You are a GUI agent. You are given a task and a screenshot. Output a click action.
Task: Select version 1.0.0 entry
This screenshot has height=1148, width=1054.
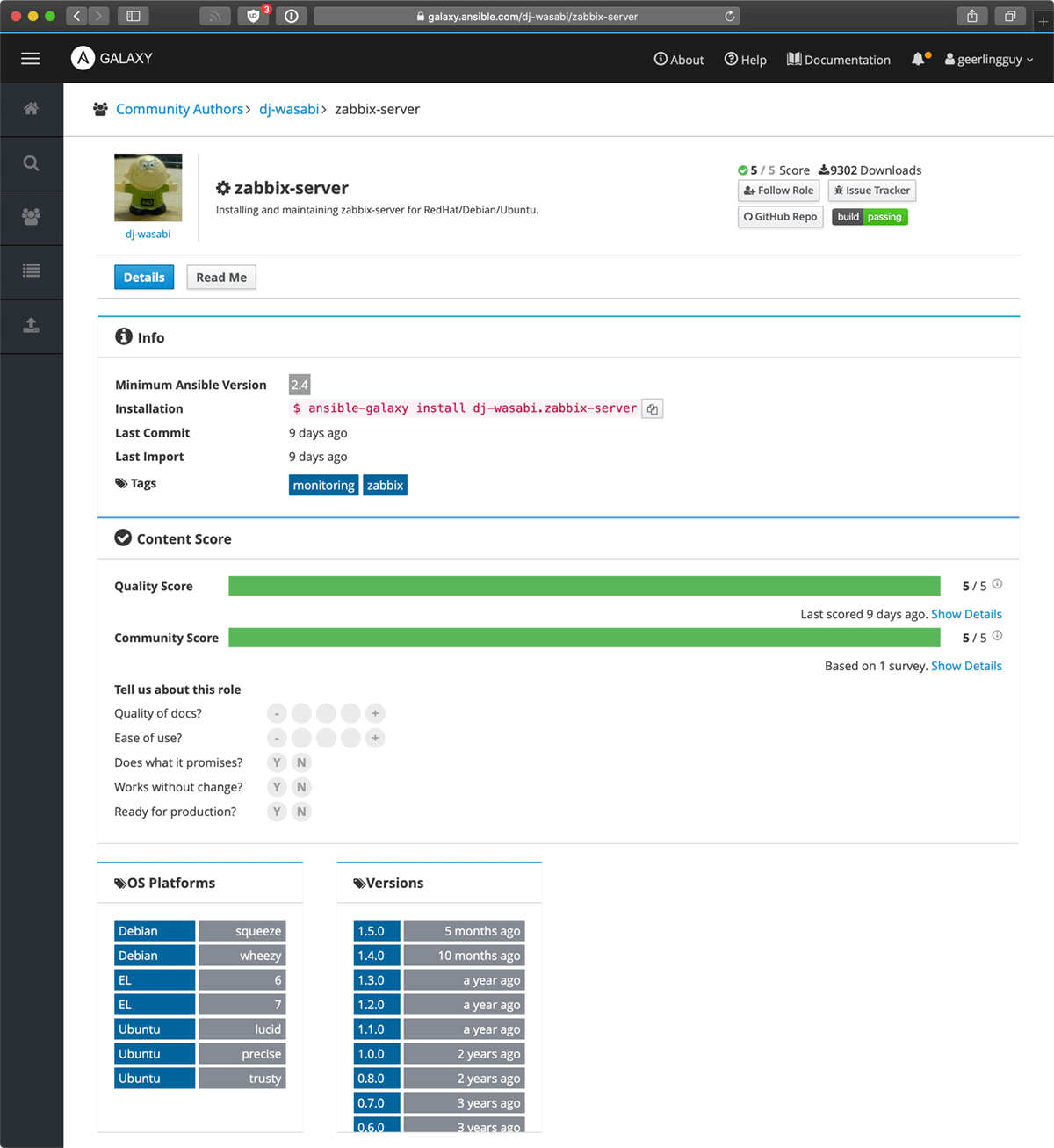point(439,1054)
